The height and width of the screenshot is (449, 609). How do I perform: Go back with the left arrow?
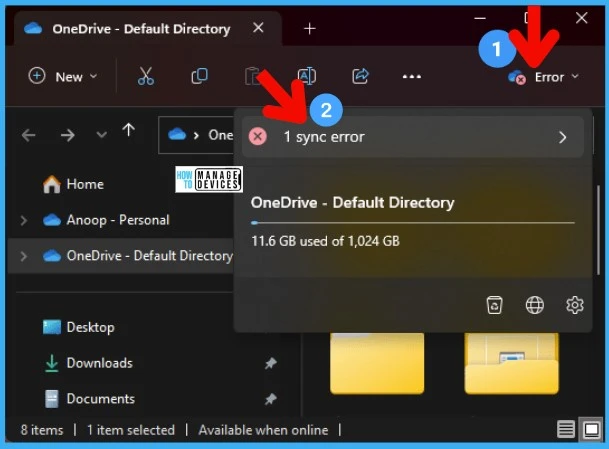28,136
